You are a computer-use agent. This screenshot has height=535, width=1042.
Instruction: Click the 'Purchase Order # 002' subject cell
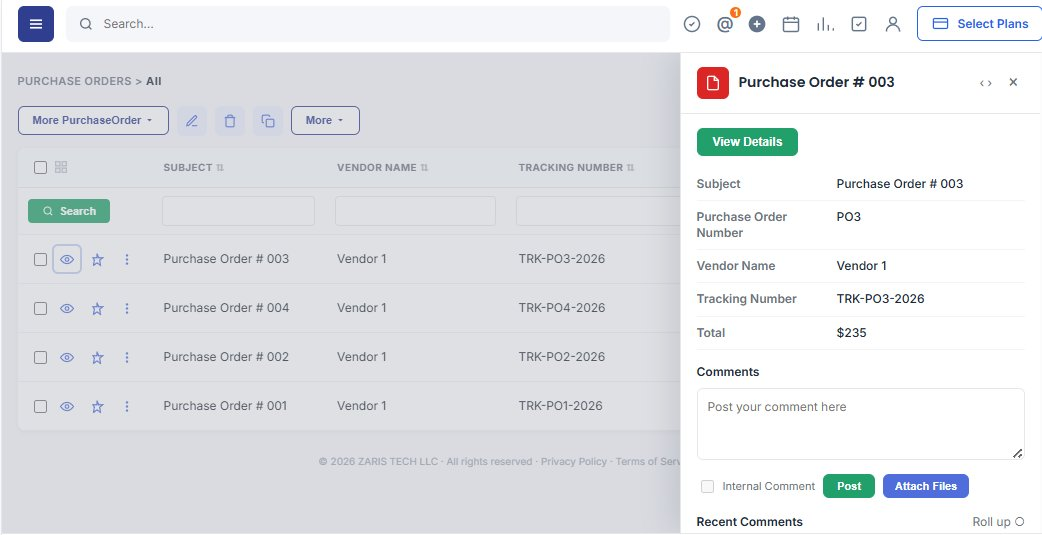(x=226, y=357)
